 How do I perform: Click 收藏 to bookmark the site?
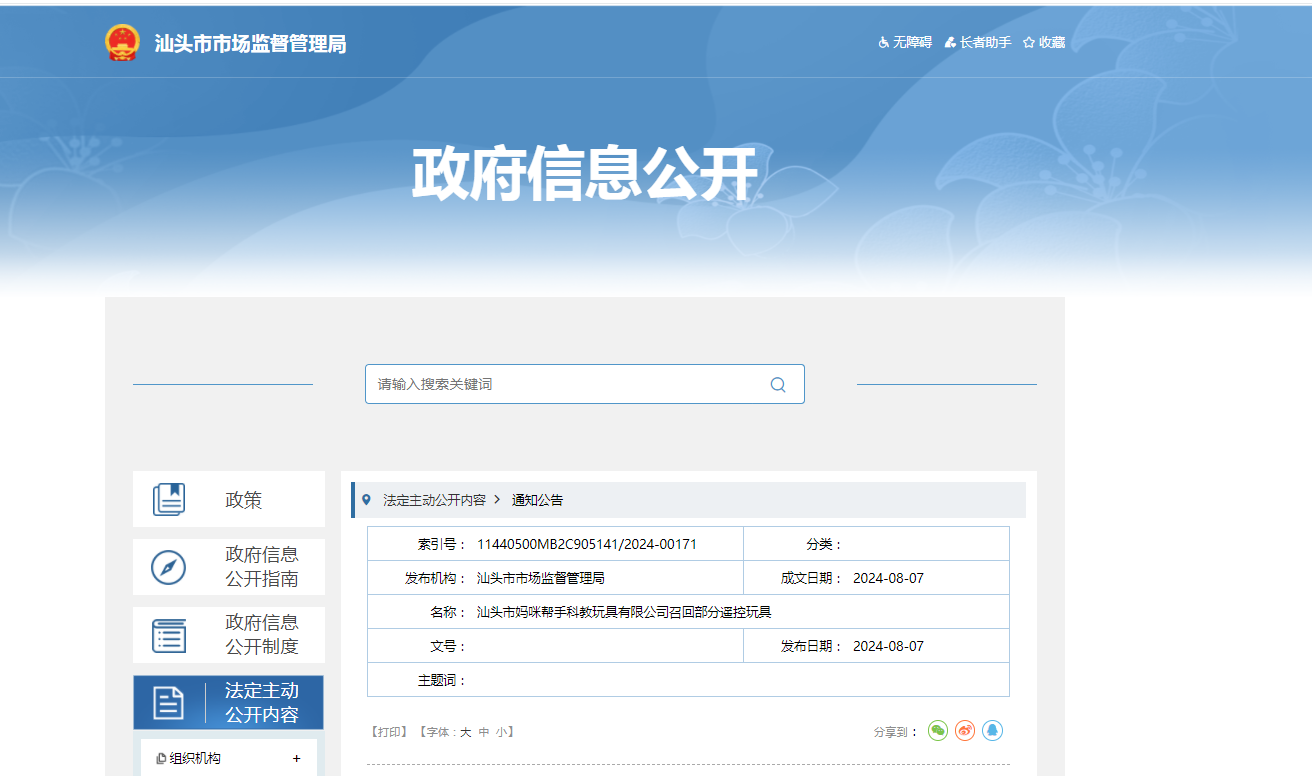[x=1044, y=42]
